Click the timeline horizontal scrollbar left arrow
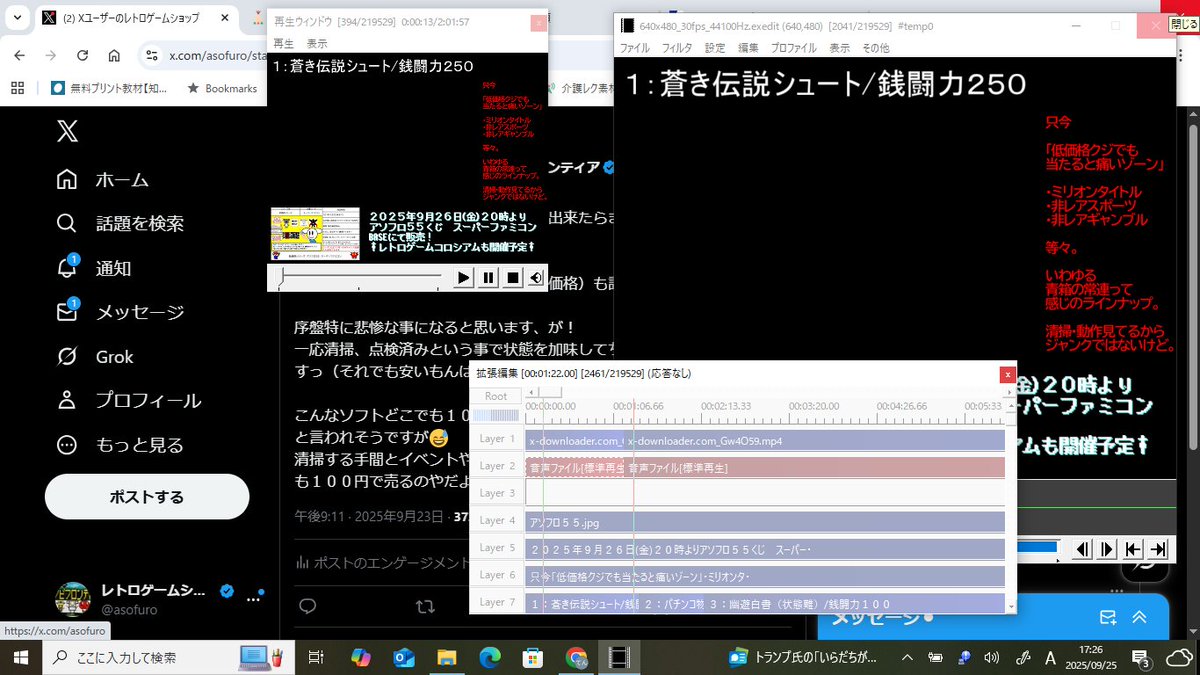 (531, 393)
